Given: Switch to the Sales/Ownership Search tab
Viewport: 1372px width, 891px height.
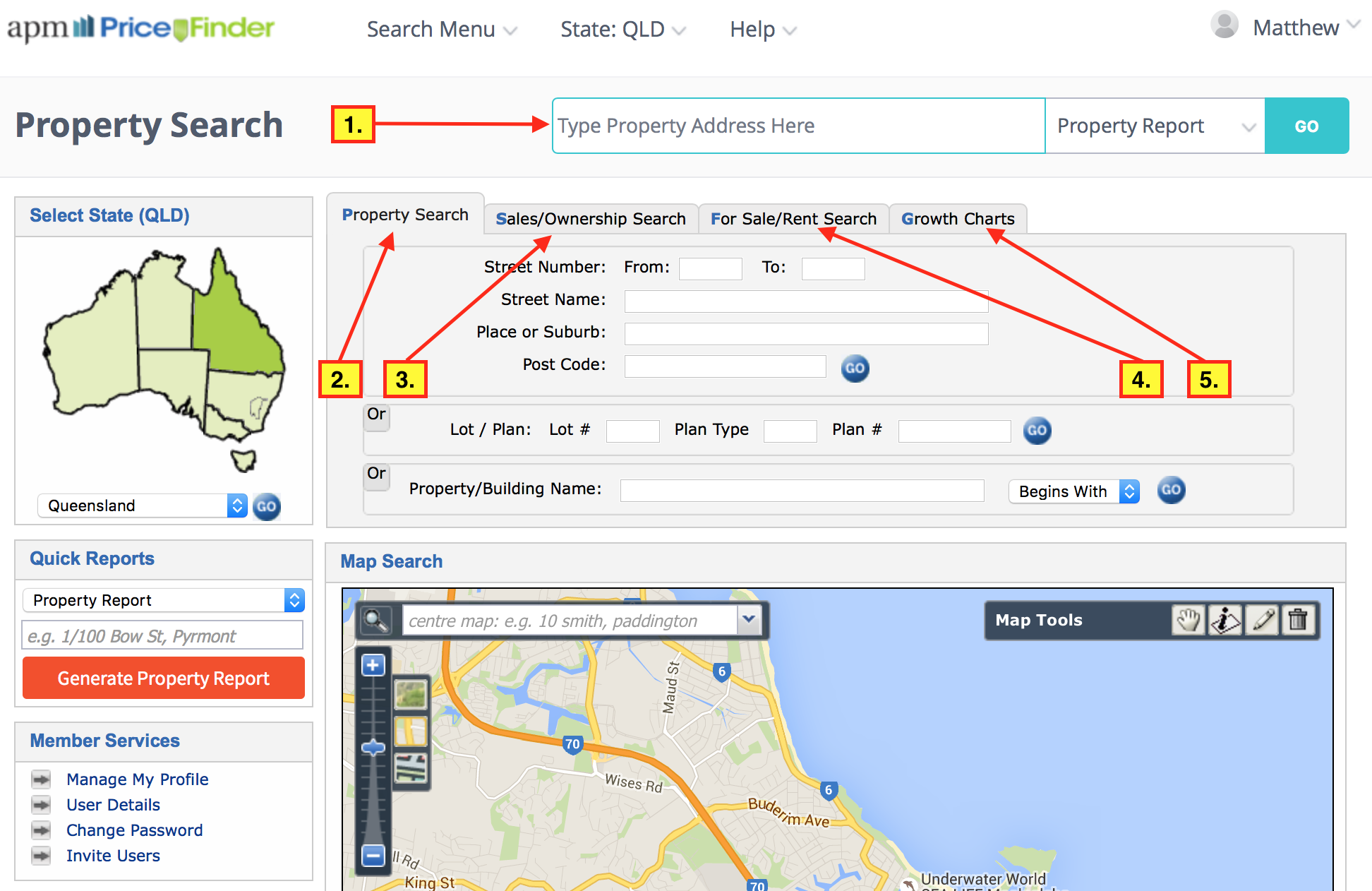Looking at the screenshot, I should point(591,219).
